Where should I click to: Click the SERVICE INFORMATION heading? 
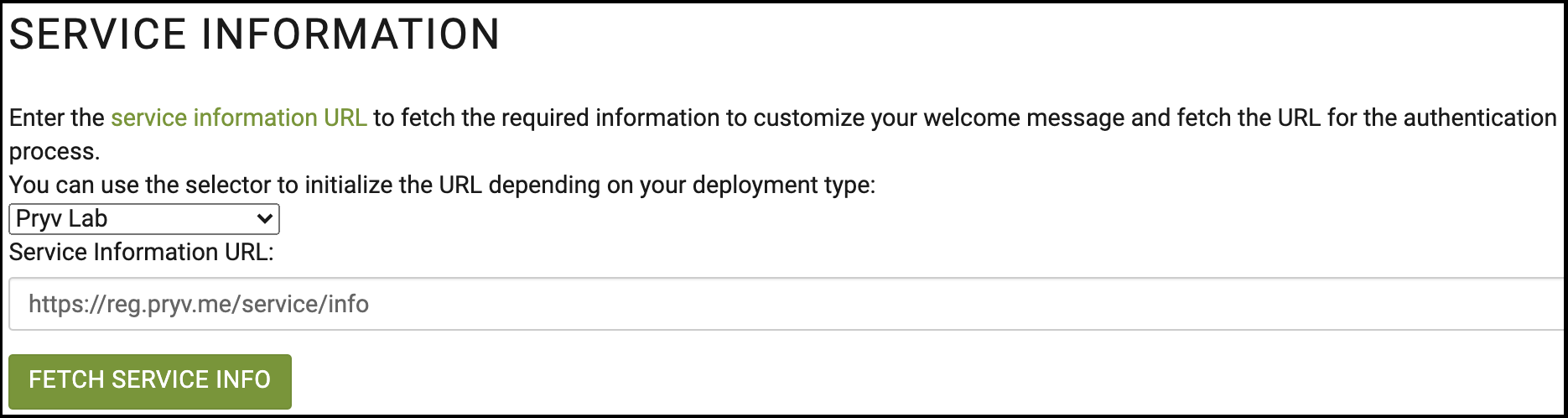(254, 35)
